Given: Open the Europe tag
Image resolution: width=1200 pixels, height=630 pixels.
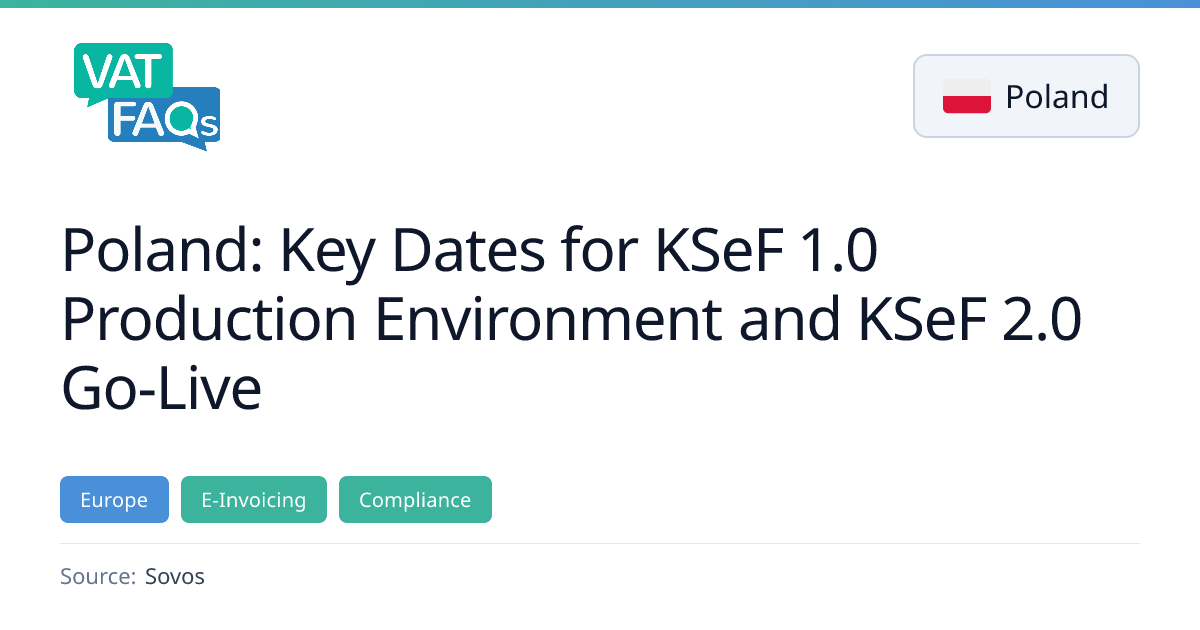Looking at the screenshot, I should pos(114,500).
